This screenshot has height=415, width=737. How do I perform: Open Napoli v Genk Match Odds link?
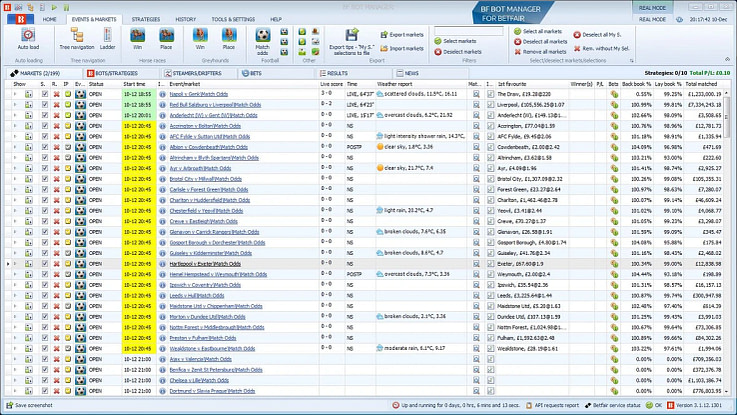198,94
